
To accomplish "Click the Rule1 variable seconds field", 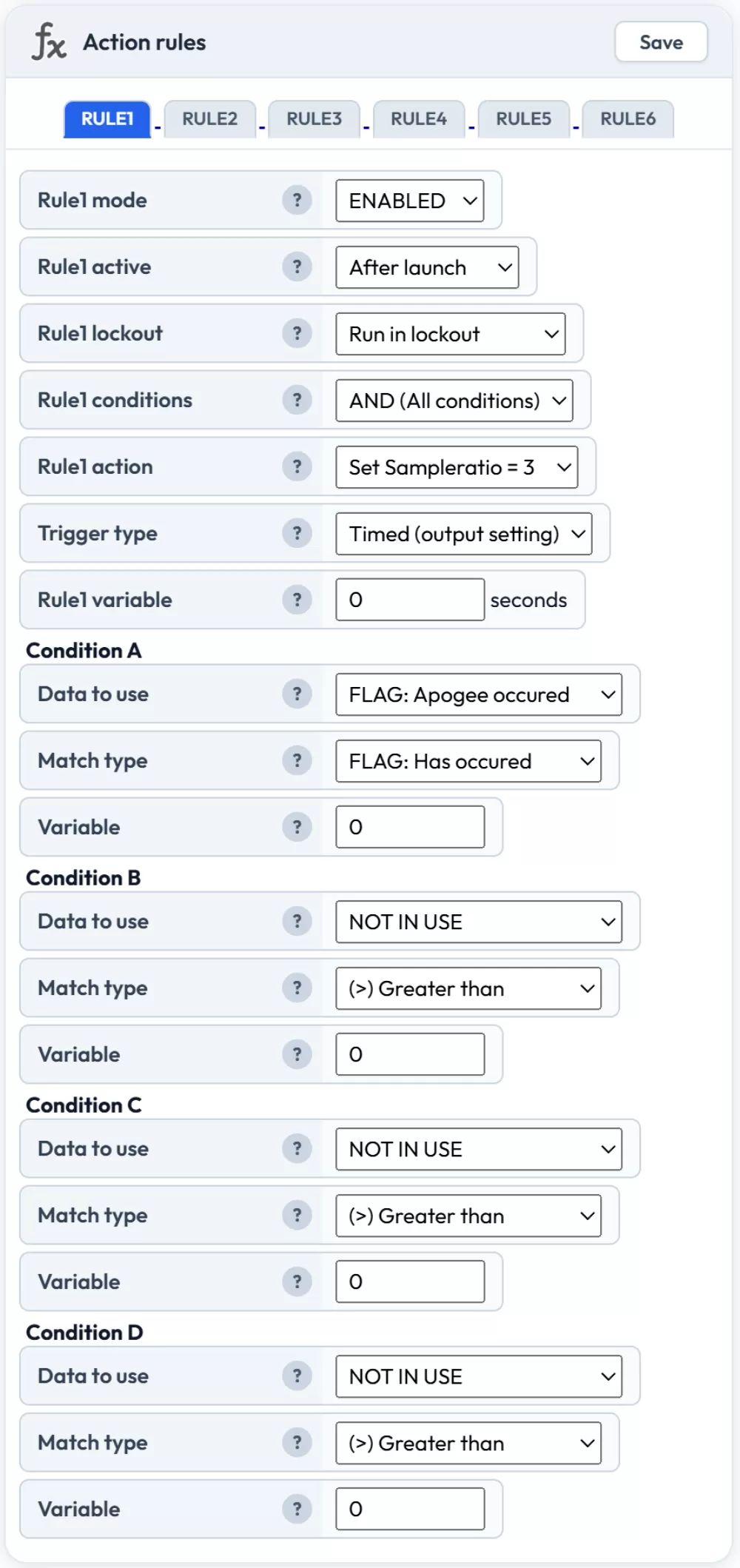I will (x=410, y=600).
